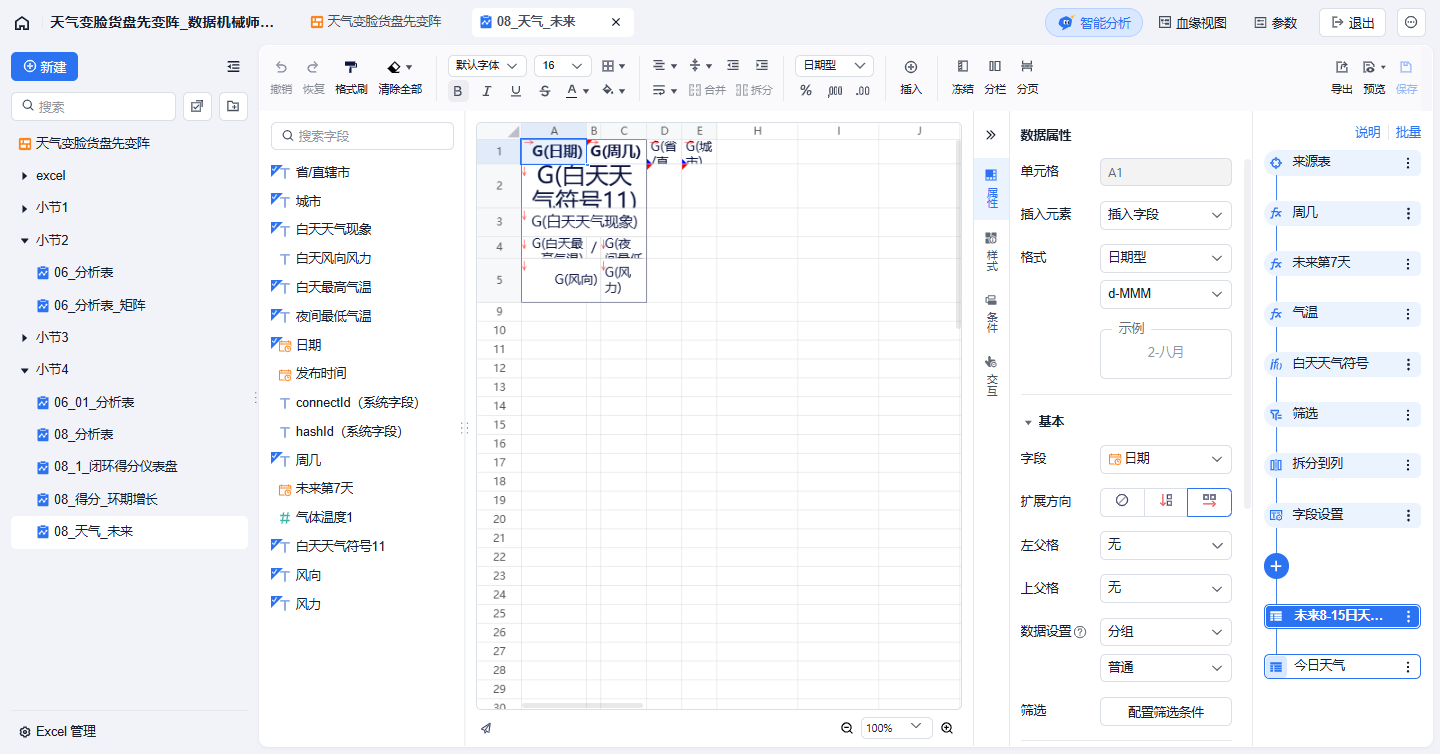The image size is (1440, 754).
Task: Click the percent format icon
Action: tap(806, 91)
